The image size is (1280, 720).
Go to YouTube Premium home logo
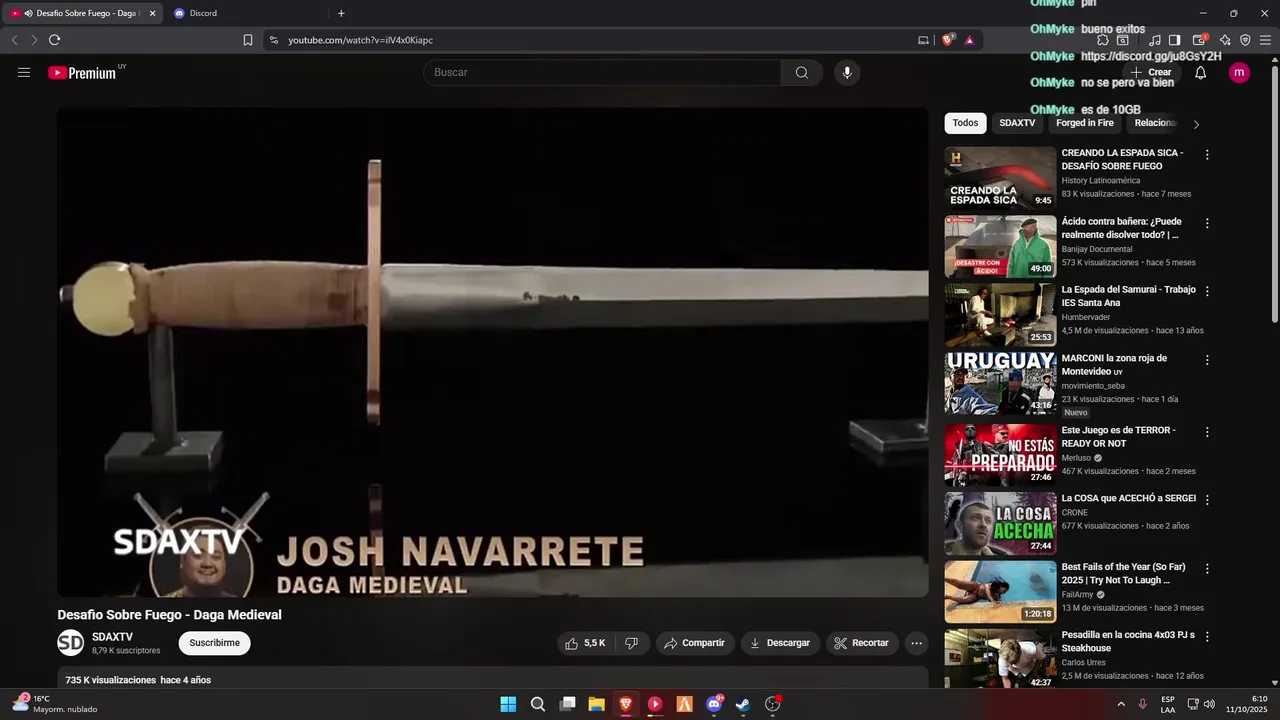coord(83,73)
